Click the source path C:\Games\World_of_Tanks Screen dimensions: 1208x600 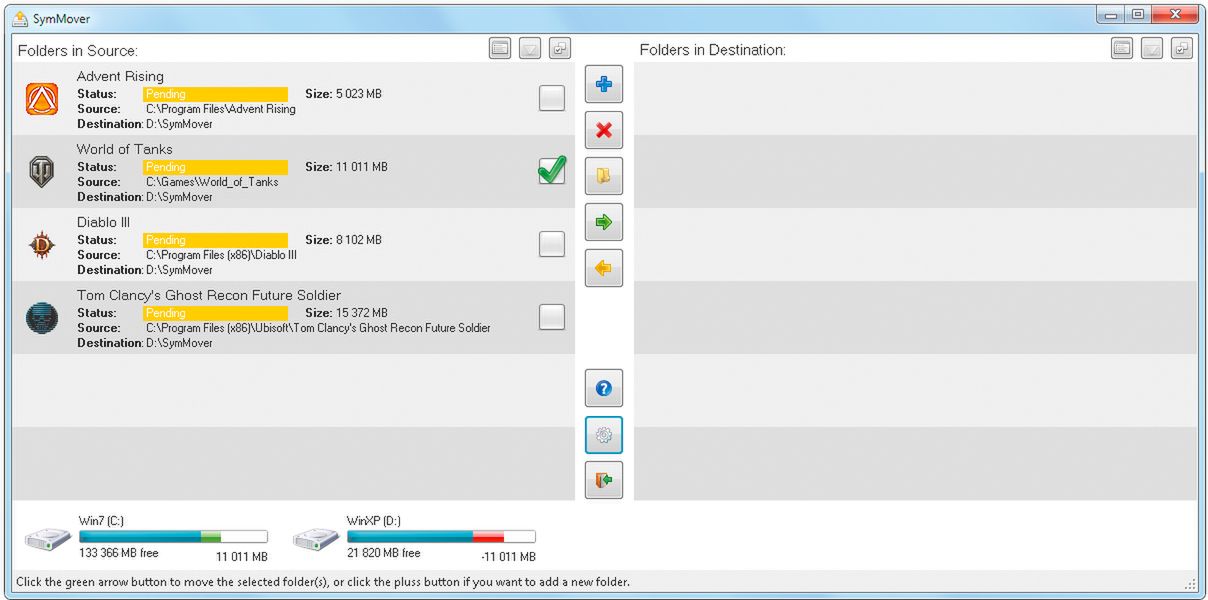(x=212, y=182)
